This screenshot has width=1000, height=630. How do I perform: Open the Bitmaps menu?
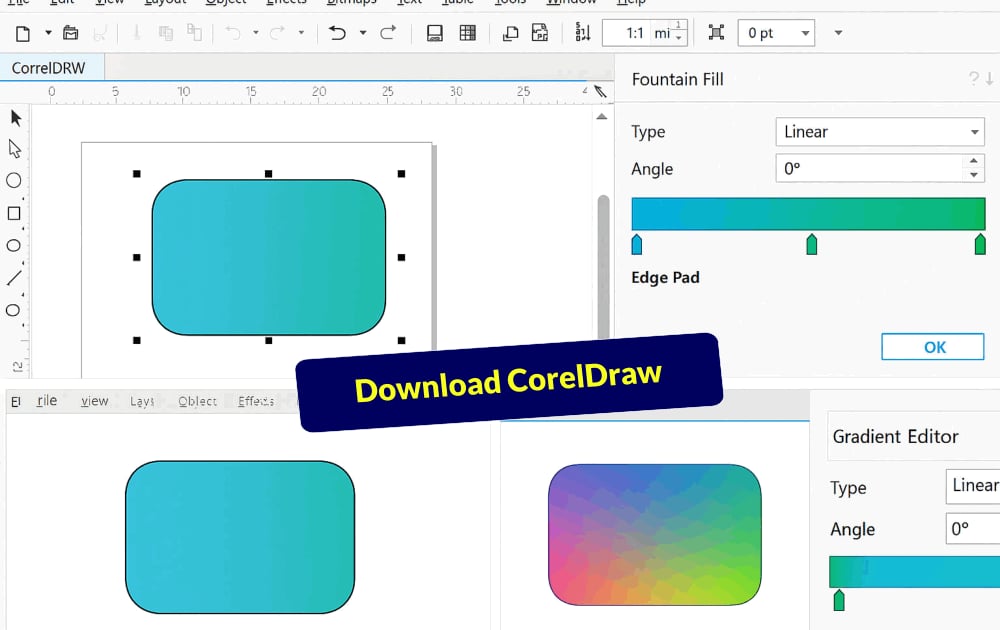(351, 3)
